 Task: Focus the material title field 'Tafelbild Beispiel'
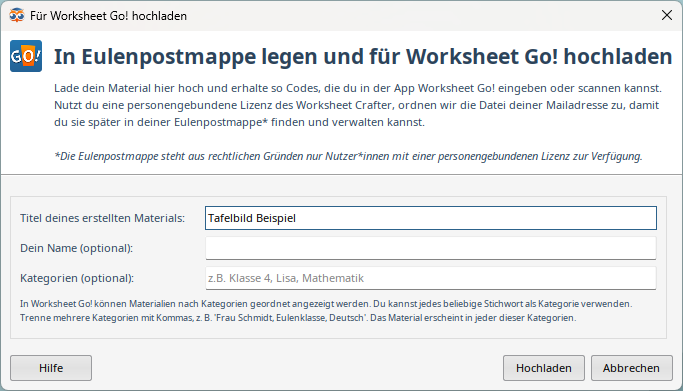(431, 218)
